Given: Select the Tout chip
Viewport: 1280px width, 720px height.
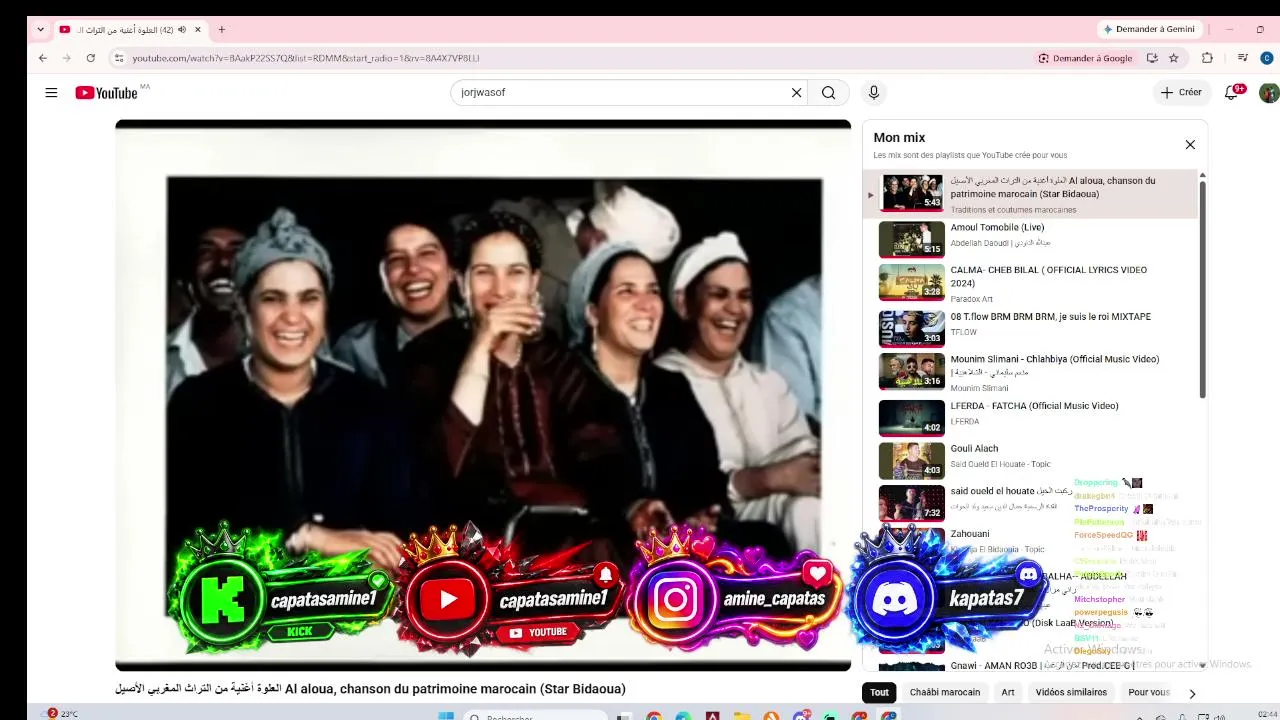Looking at the screenshot, I should [x=879, y=692].
